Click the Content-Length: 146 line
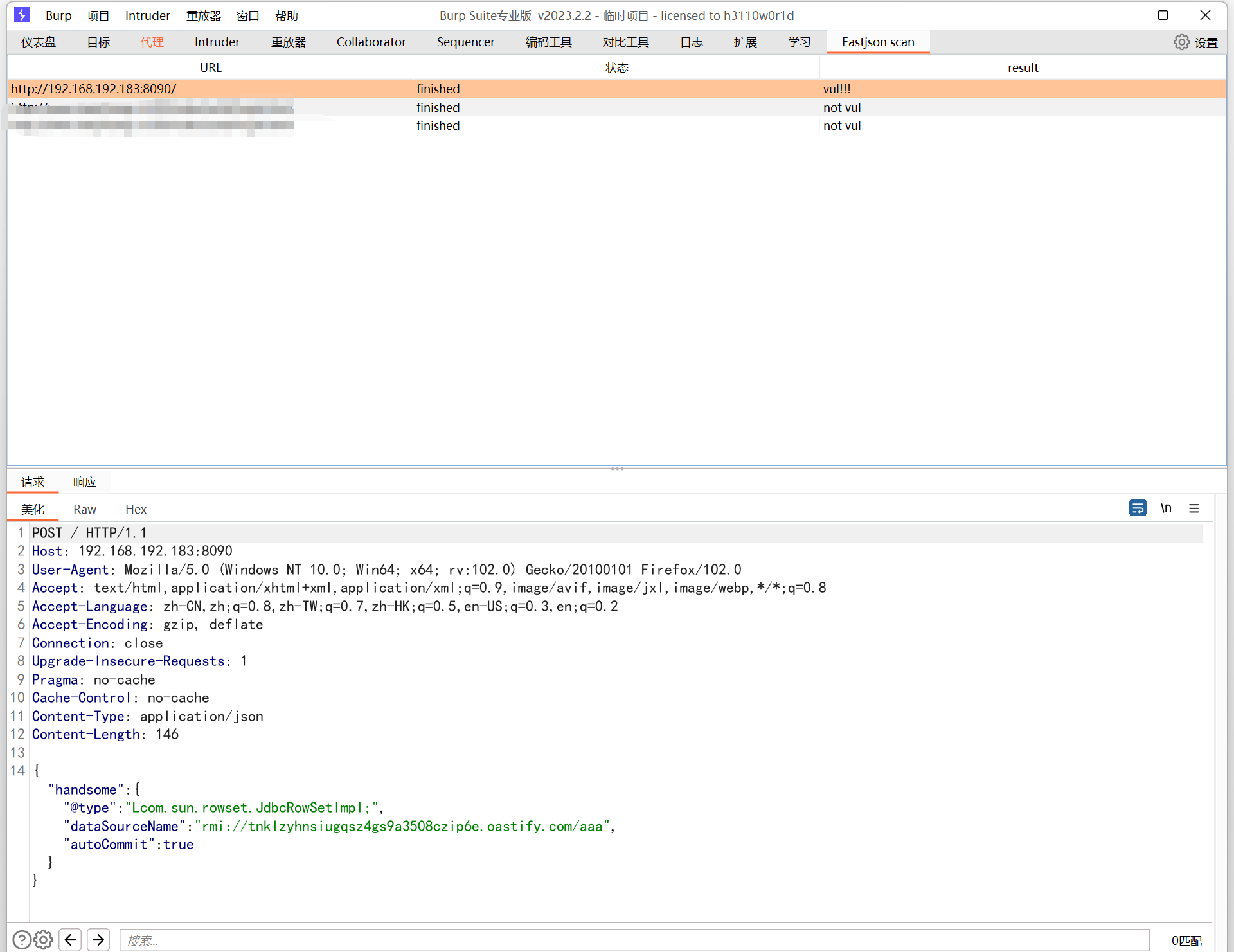This screenshot has height=952, width=1234. pyautogui.click(x=105, y=734)
